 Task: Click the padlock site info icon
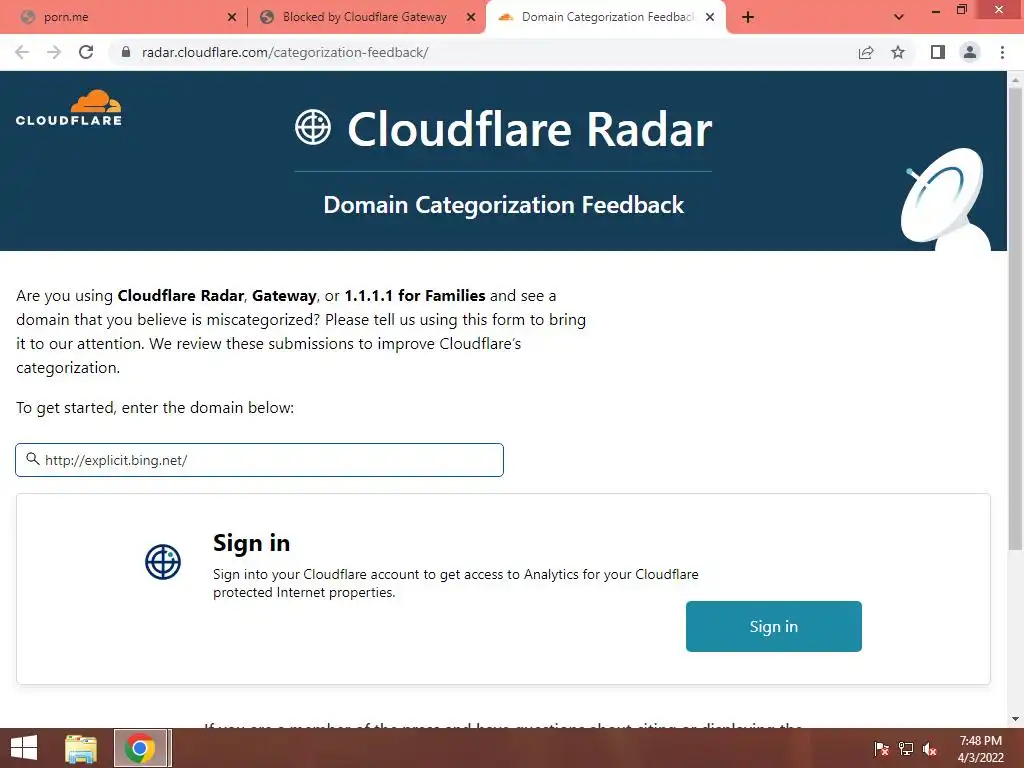pyautogui.click(x=126, y=52)
